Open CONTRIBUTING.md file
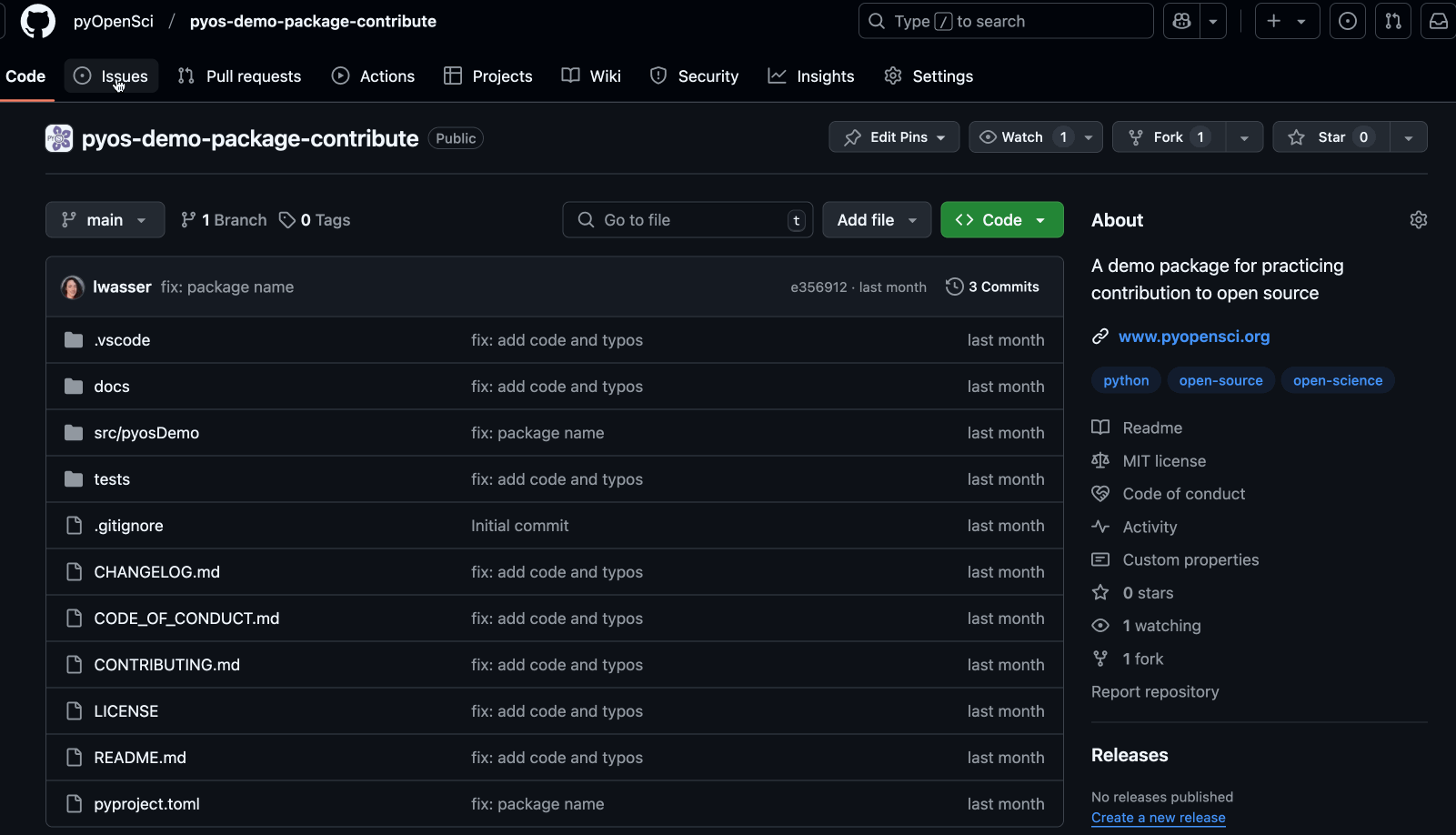The width and height of the screenshot is (1456, 835). [166, 665]
